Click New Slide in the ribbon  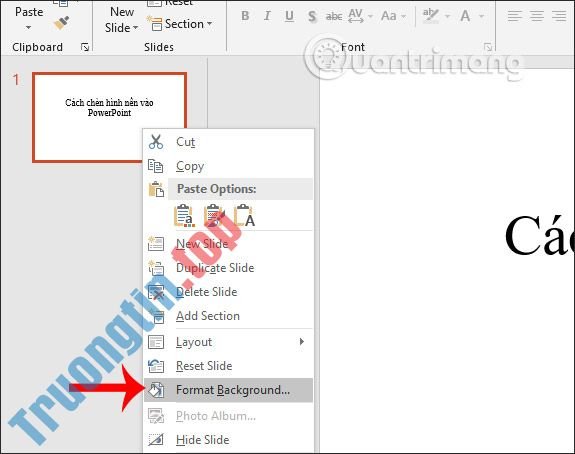pyautogui.click(x=121, y=19)
